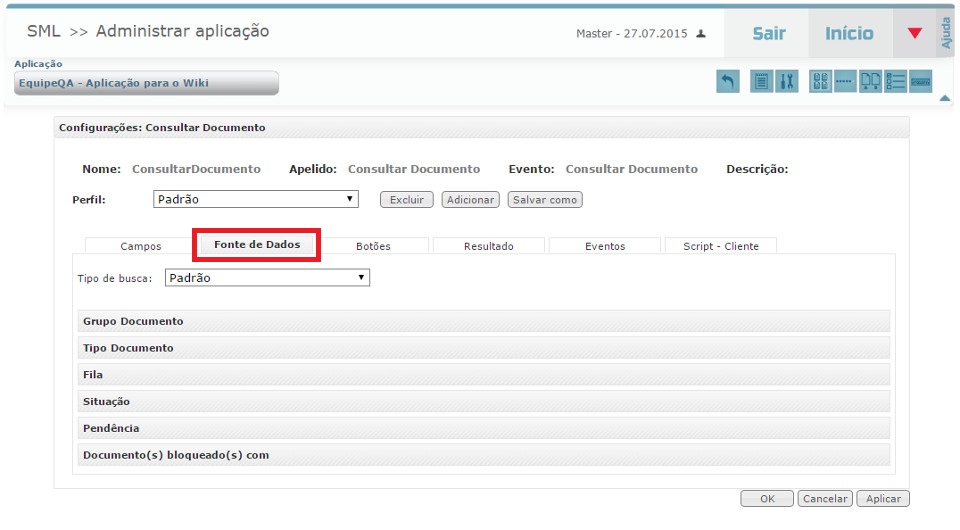Open the Script - Cliente tab

(x=720, y=246)
